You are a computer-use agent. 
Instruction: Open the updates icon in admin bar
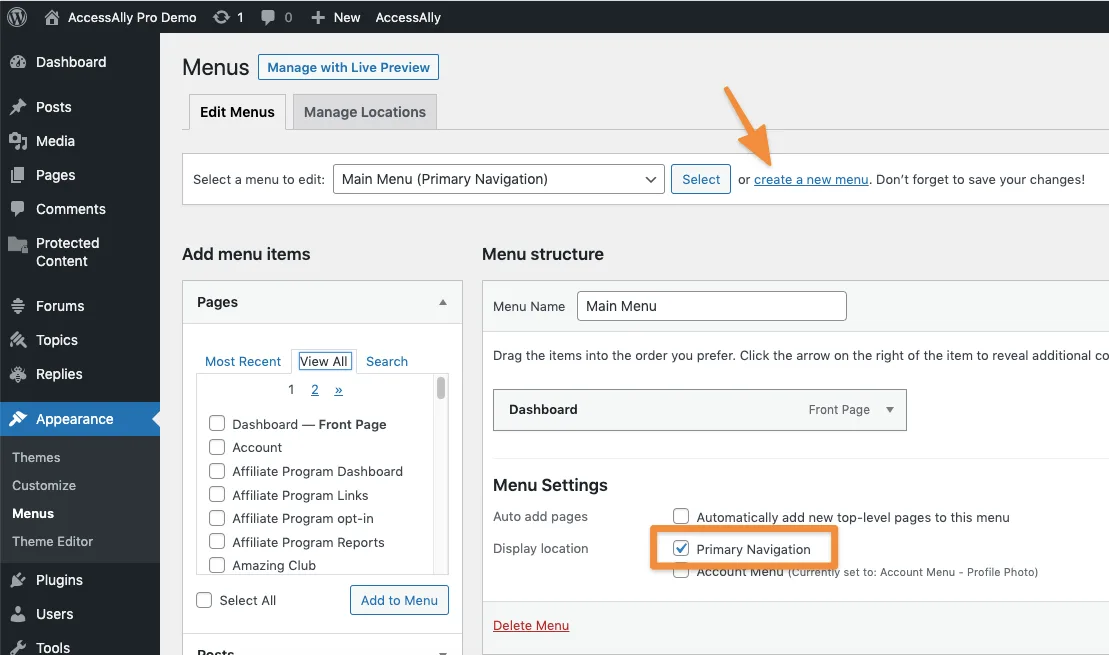pyautogui.click(x=221, y=17)
